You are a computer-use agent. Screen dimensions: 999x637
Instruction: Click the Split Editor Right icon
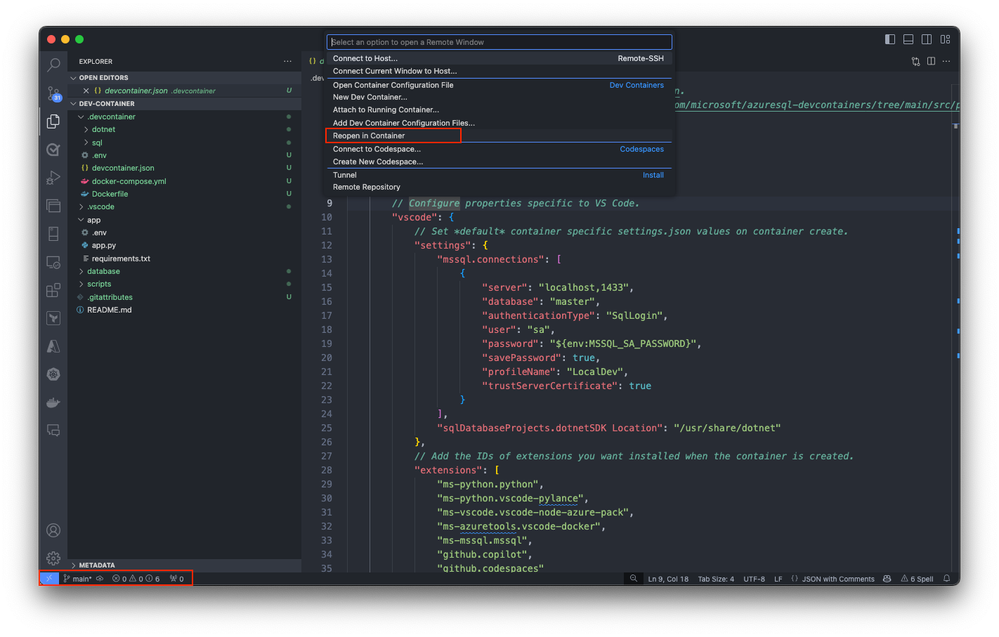(x=931, y=61)
